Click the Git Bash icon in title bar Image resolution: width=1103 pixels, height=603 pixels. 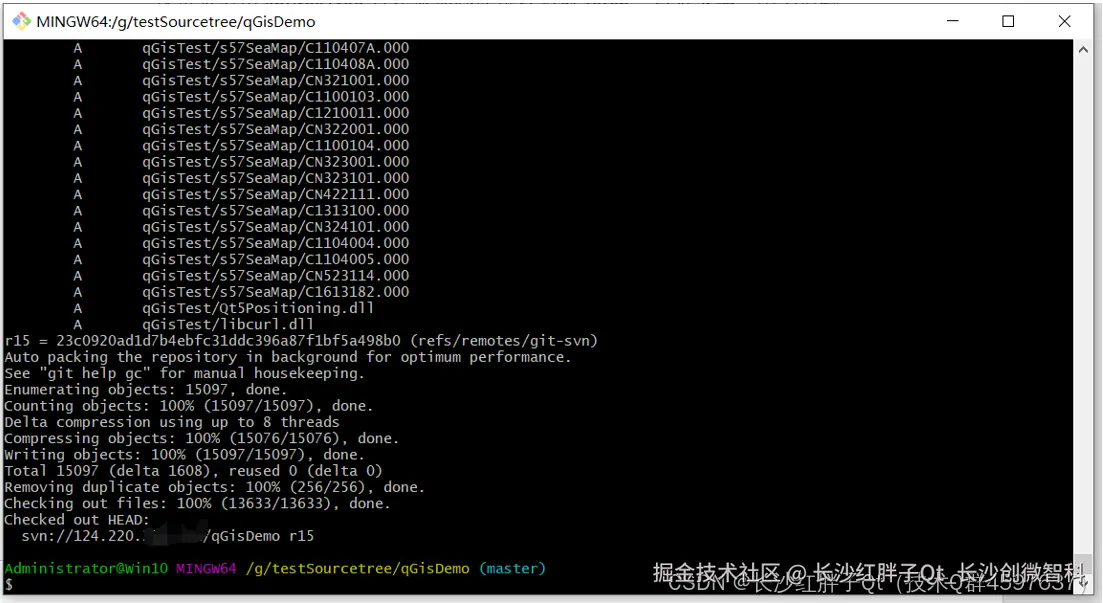(21, 21)
